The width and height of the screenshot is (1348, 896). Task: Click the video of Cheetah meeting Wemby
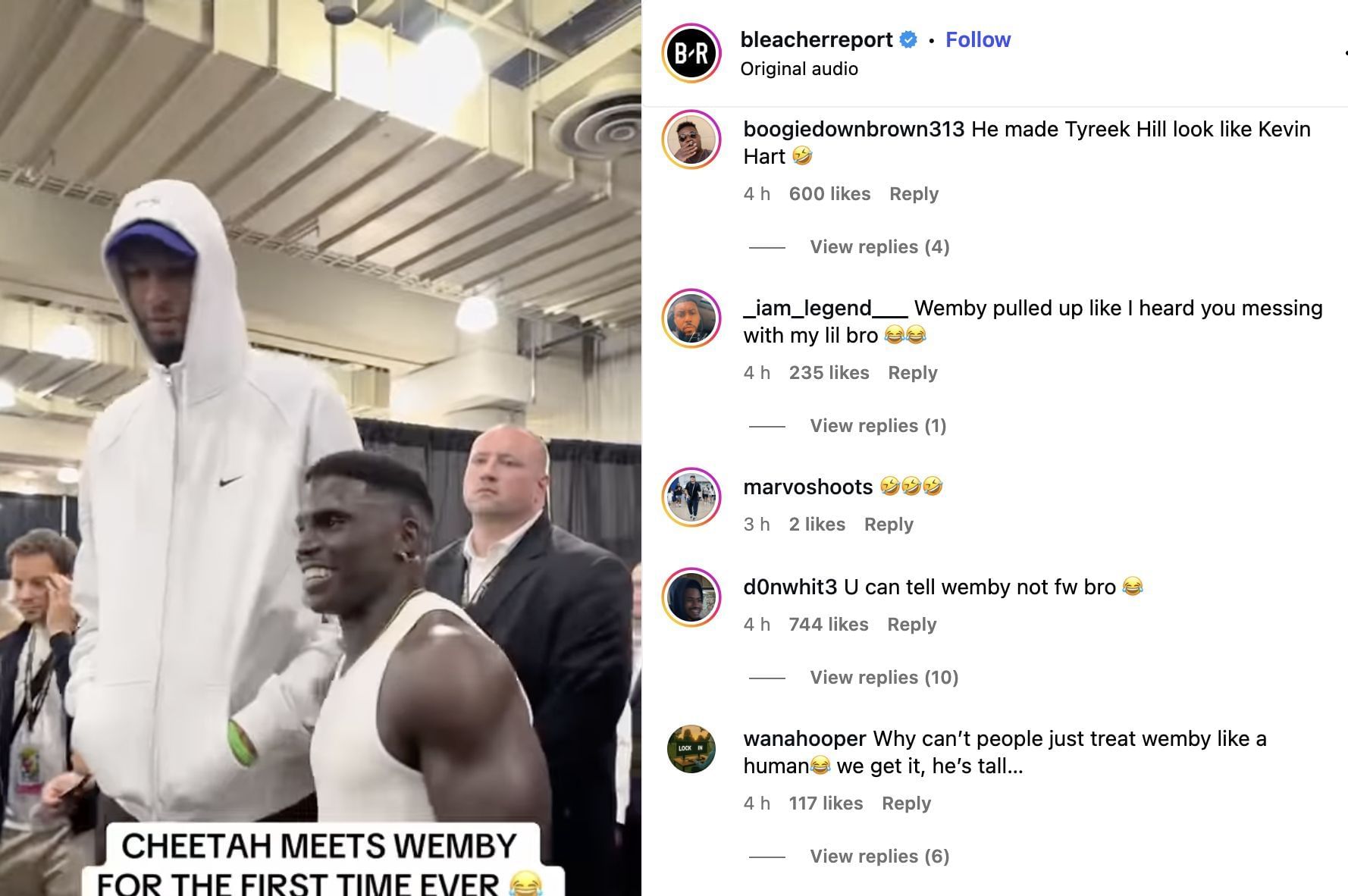coord(321,448)
